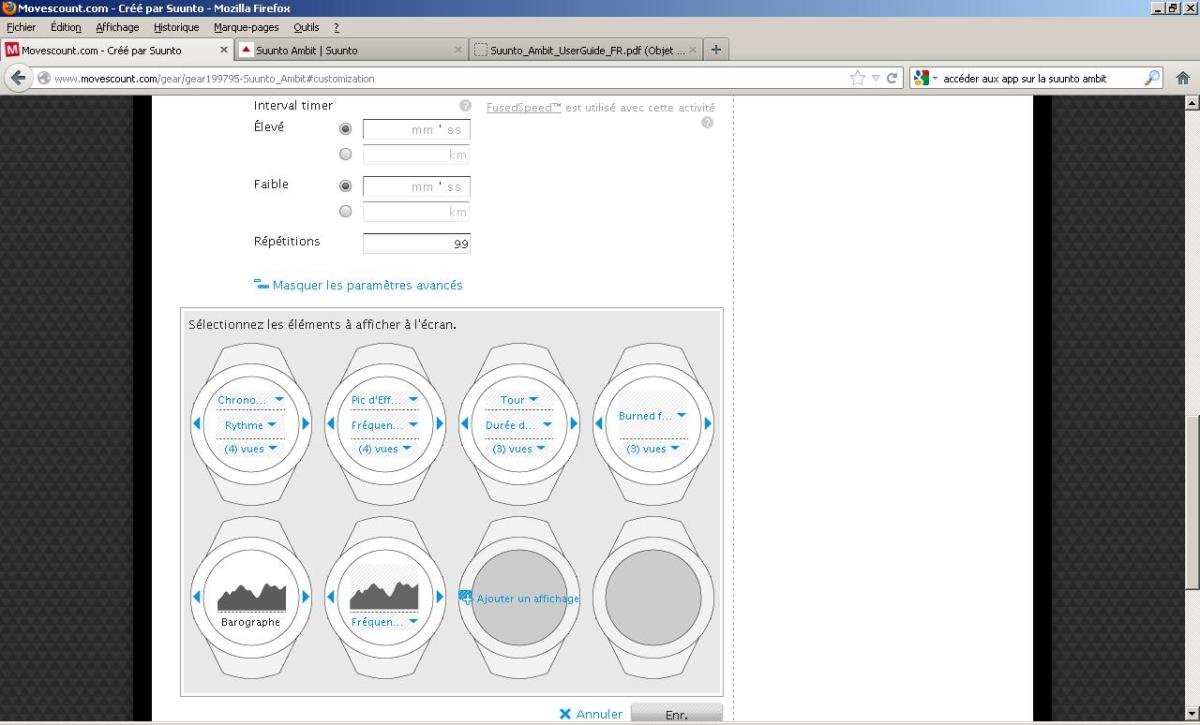Image resolution: width=1200 pixels, height=725 pixels.
Task: Select the km radio button under Élevé
Action: [x=346, y=155]
